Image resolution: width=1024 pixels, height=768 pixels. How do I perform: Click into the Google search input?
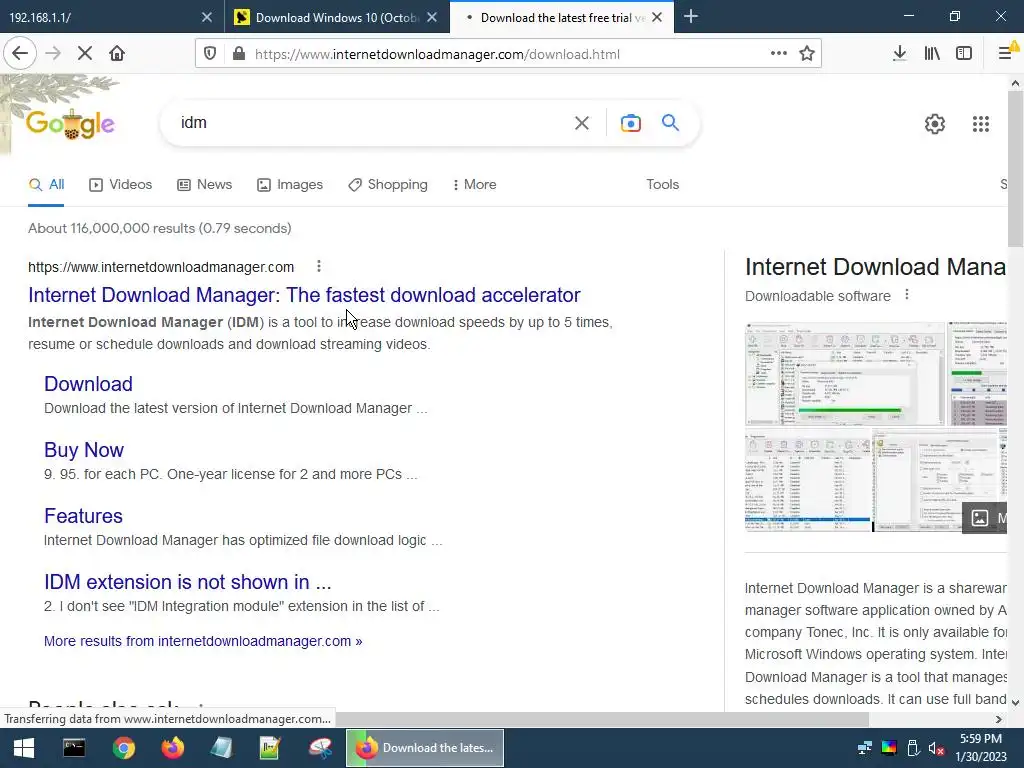point(372,123)
